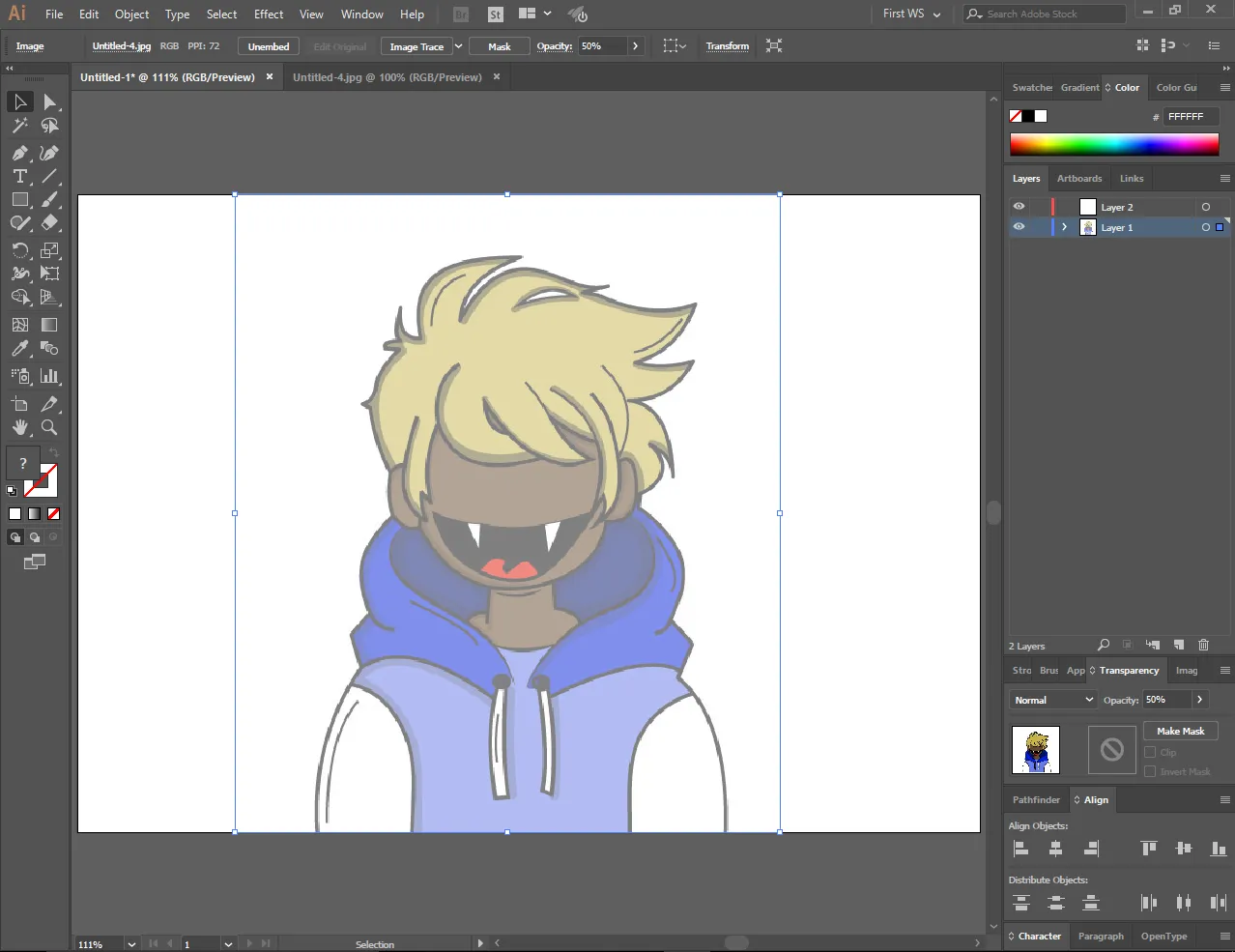Select the Eraser tool
Screen dimensions: 1235x952
click(x=50, y=222)
